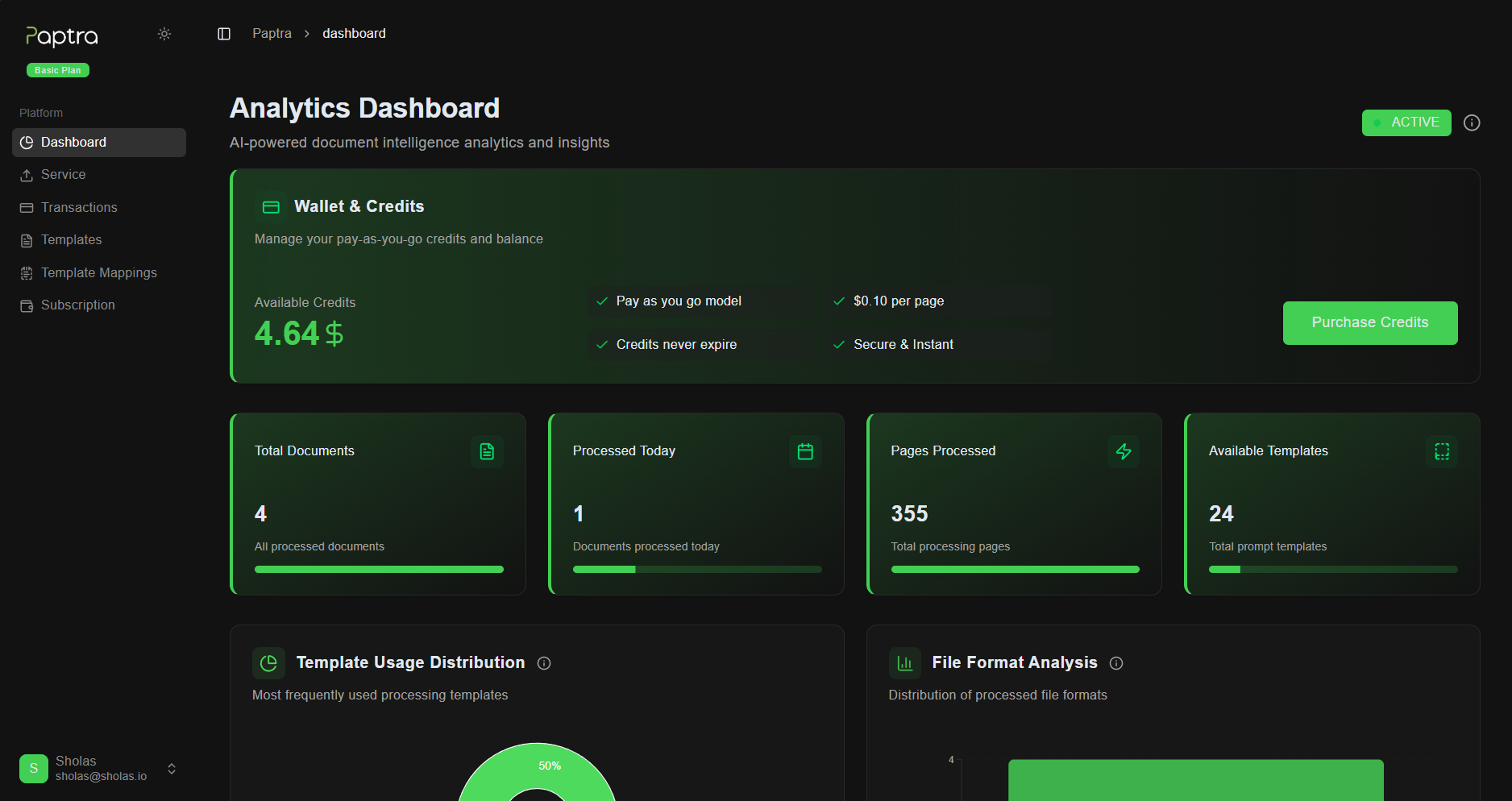1512x801 pixels.
Task: Click the 'Credits never expire' text
Action: (x=676, y=345)
